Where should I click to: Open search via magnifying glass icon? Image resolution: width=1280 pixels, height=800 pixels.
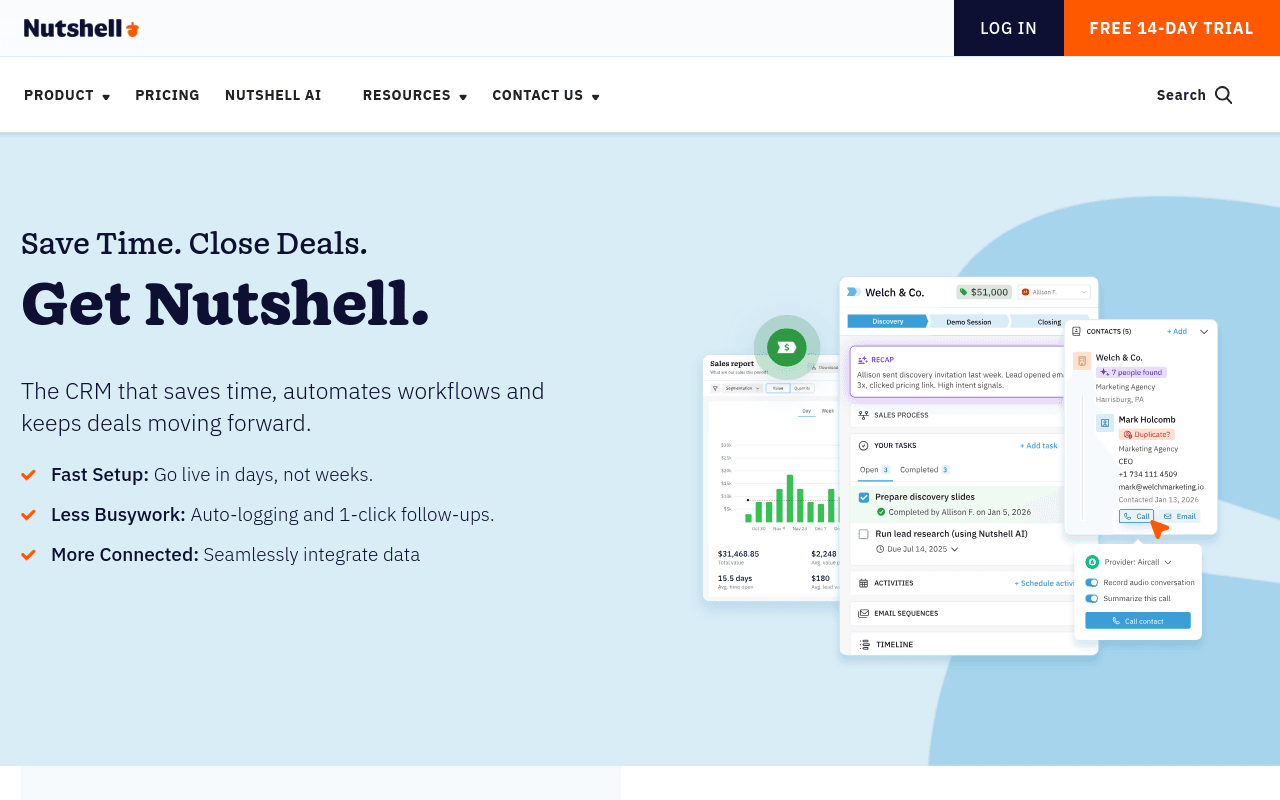pos(1224,95)
